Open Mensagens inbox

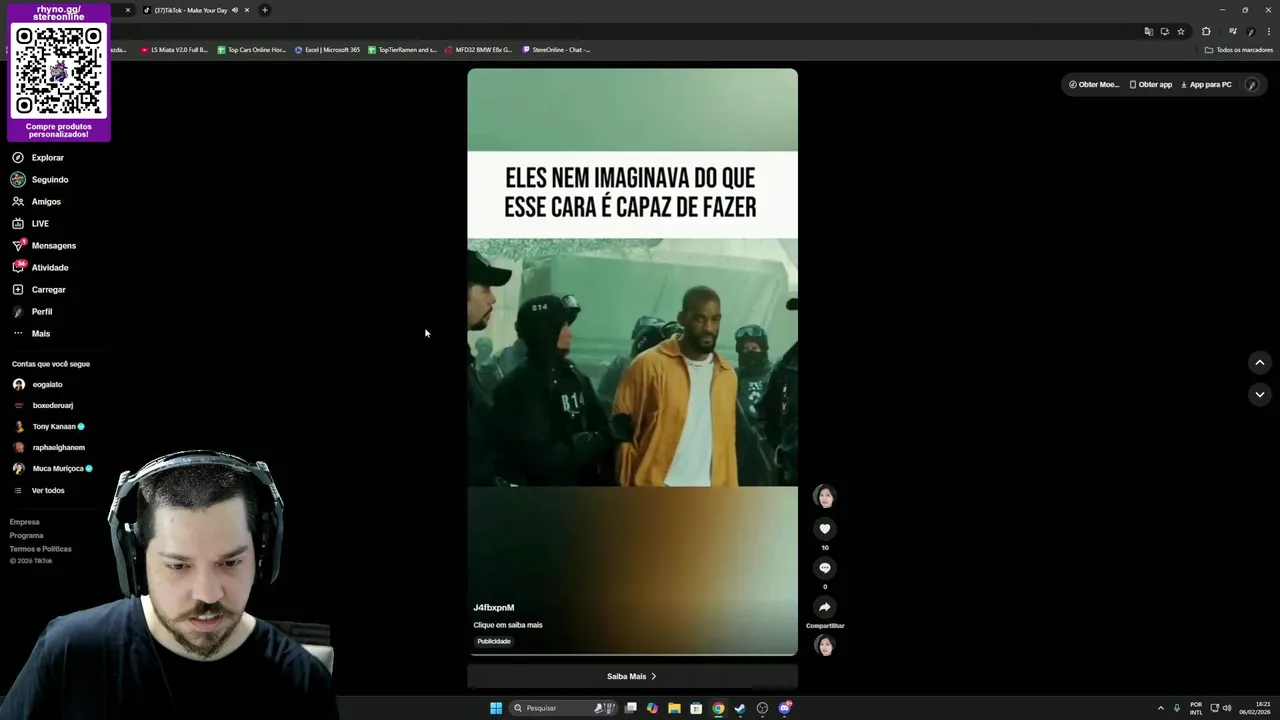tap(44, 246)
